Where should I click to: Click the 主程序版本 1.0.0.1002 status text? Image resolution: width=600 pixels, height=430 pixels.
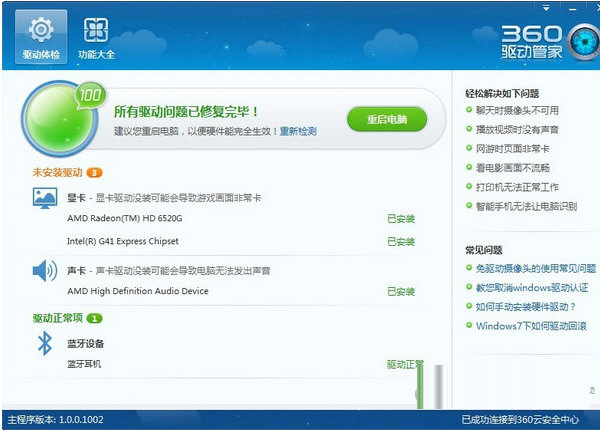pos(55,420)
